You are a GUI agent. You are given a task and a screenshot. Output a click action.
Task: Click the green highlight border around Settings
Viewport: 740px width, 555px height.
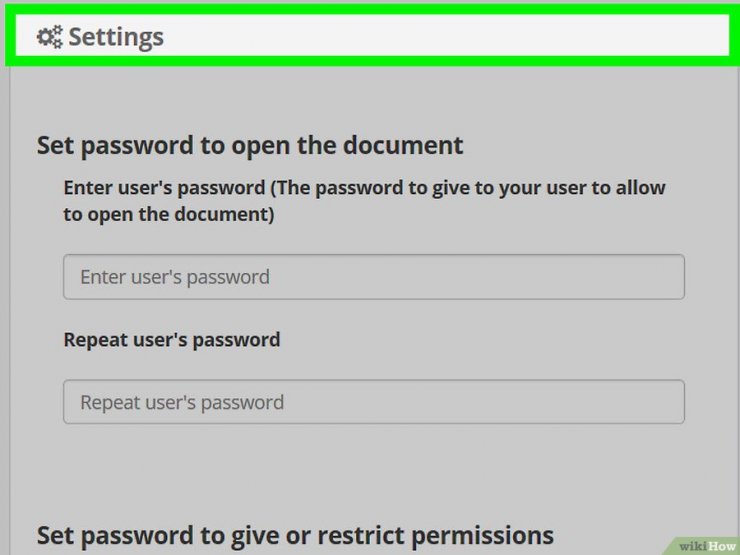370,9
